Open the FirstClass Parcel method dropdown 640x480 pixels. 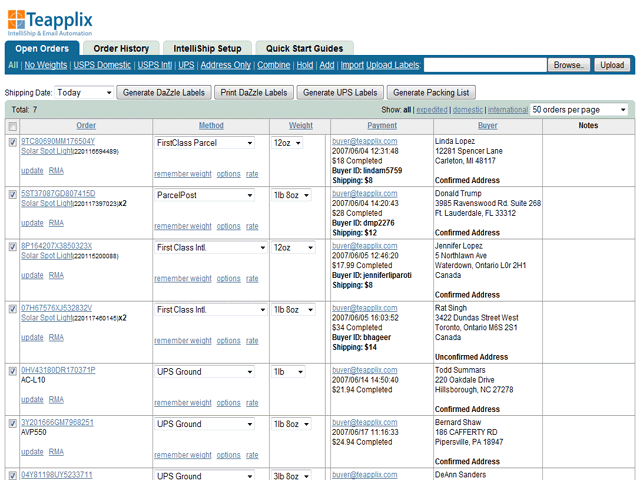coord(205,143)
